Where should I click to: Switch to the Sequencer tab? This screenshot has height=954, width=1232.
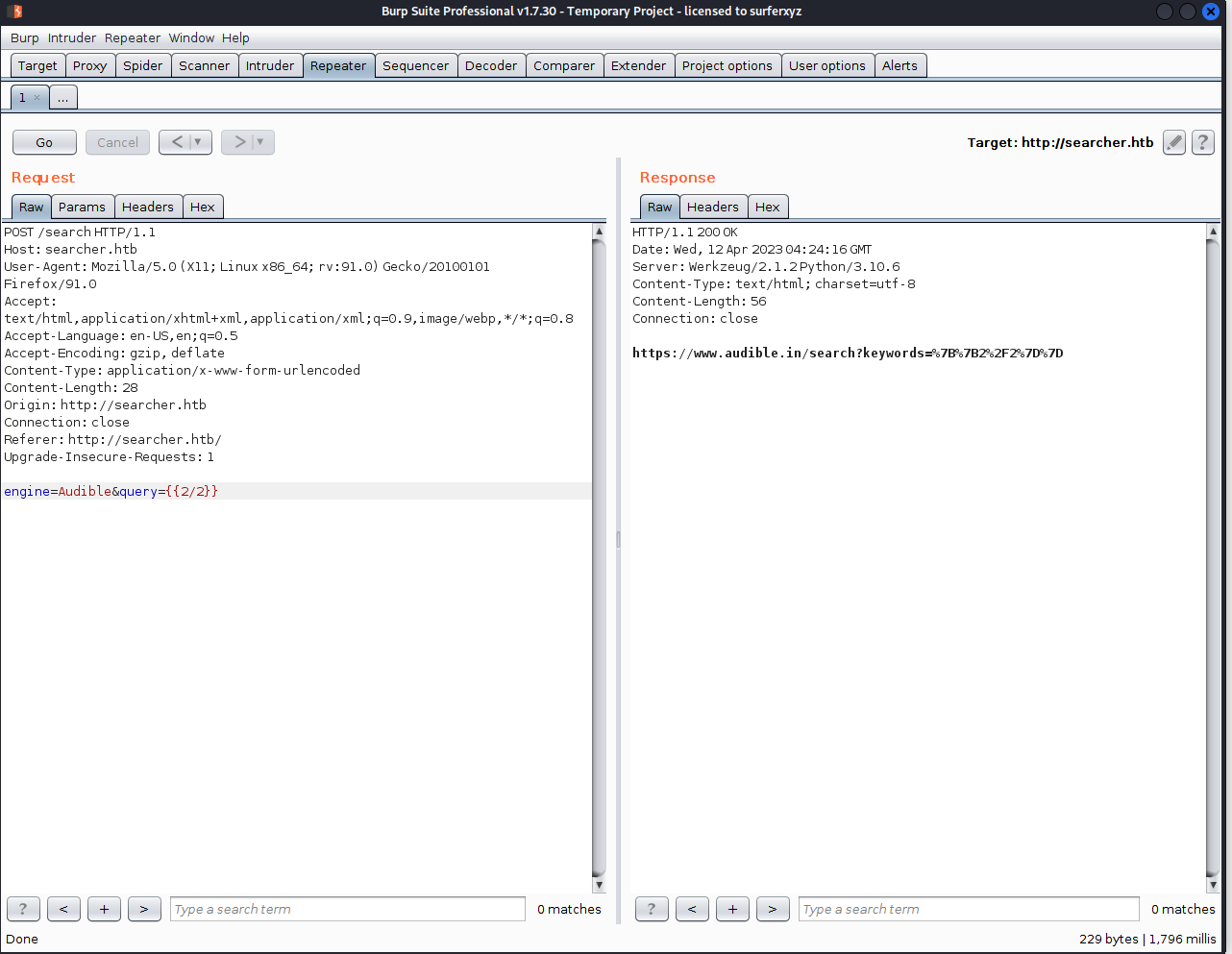415,65
